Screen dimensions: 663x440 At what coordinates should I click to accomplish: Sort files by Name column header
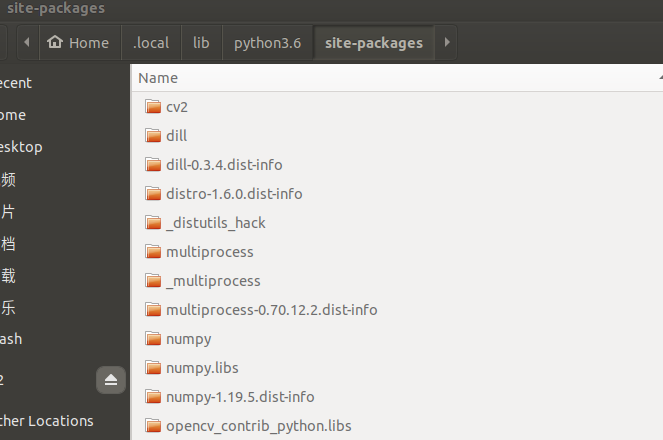pyautogui.click(x=158, y=78)
